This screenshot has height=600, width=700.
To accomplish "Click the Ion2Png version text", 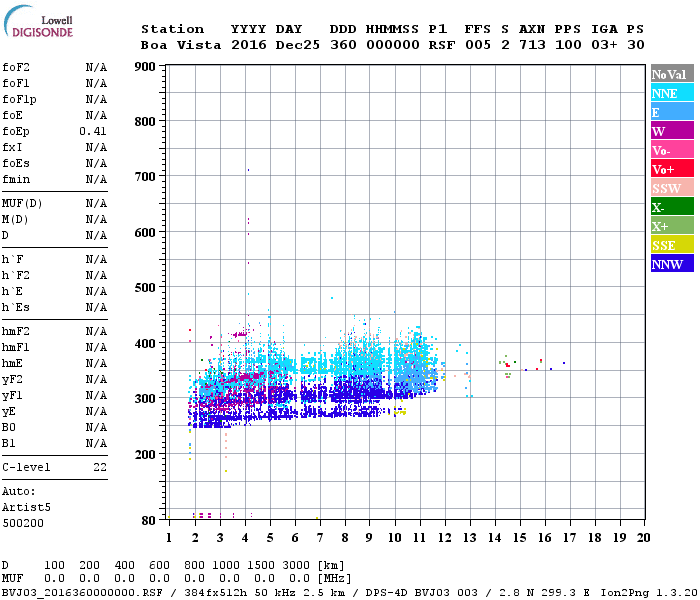I will [649, 593].
